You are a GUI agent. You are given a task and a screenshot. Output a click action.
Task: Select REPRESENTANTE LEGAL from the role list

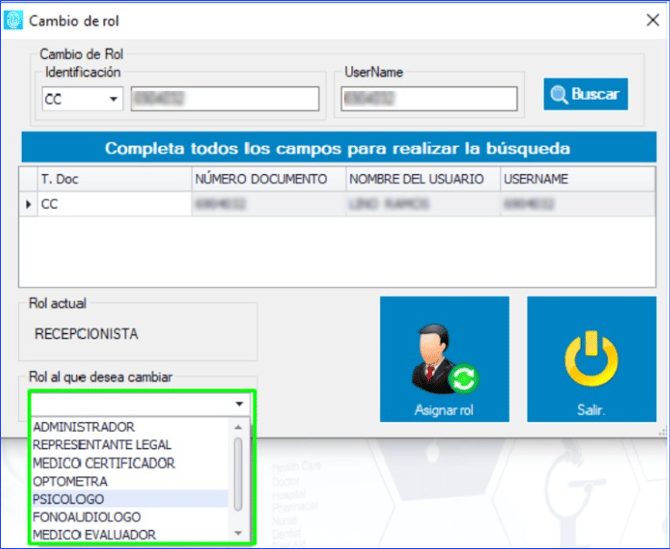coord(102,445)
